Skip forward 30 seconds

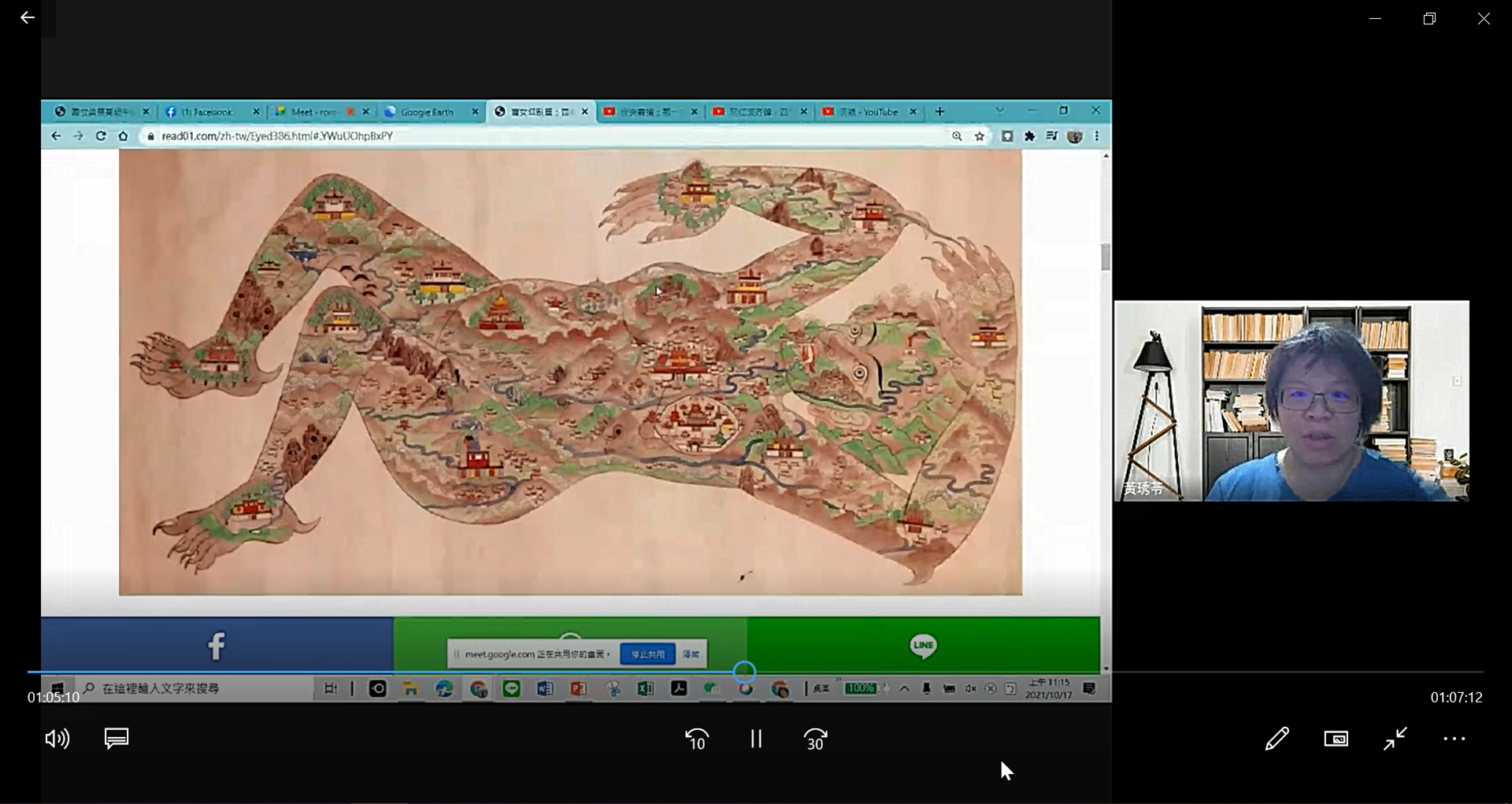[816, 739]
